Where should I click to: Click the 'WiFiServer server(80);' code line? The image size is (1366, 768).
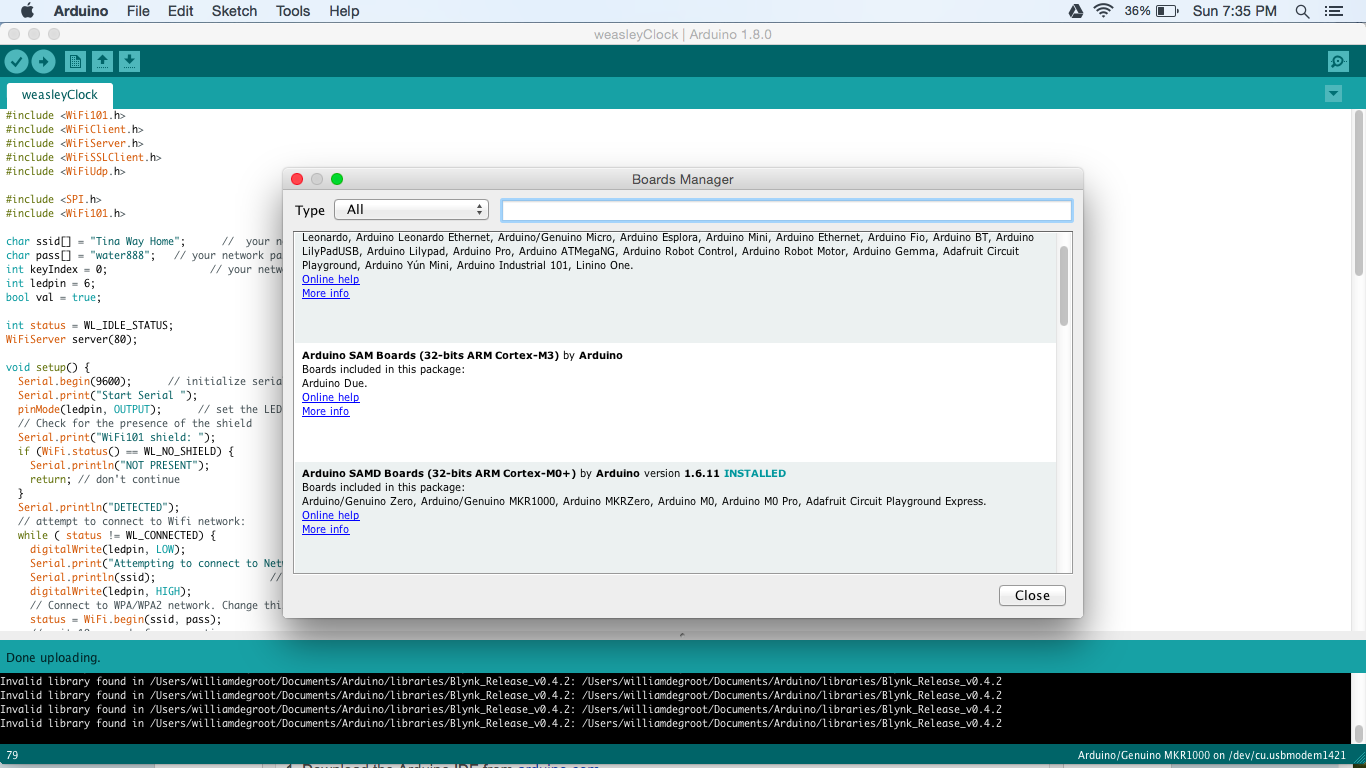71,339
